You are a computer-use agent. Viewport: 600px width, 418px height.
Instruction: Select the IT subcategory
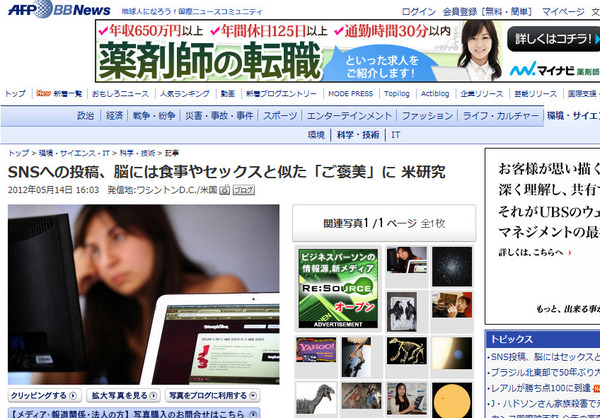pyautogui.click(x=396, y=135)
